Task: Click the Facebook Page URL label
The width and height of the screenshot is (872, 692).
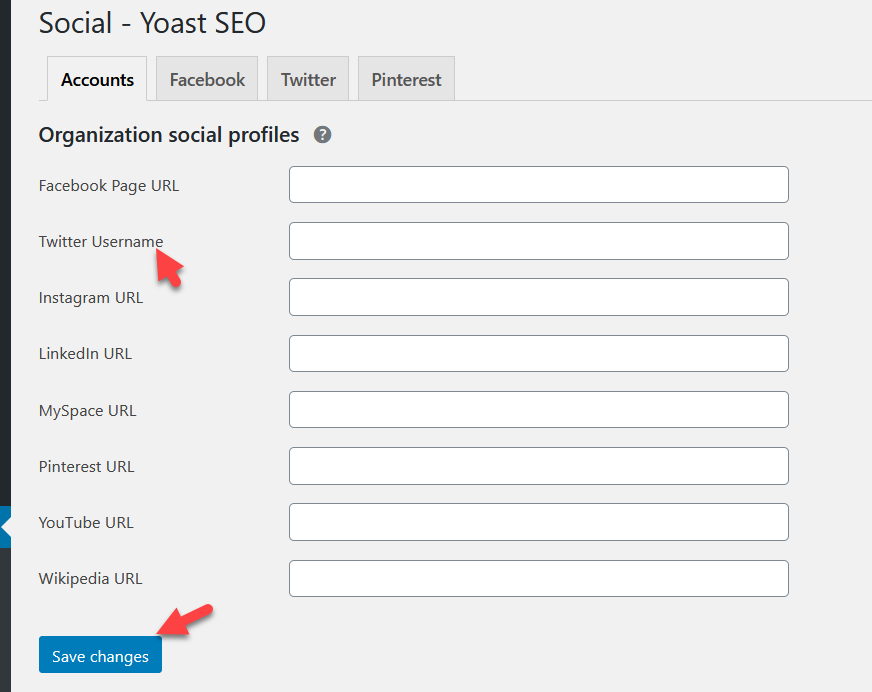Action: [108, 185]
